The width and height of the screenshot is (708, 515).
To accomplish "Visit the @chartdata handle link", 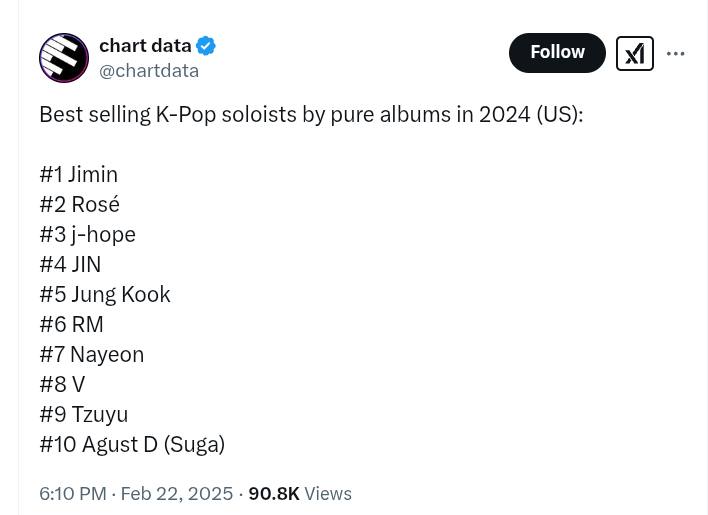I will (149, 71).
